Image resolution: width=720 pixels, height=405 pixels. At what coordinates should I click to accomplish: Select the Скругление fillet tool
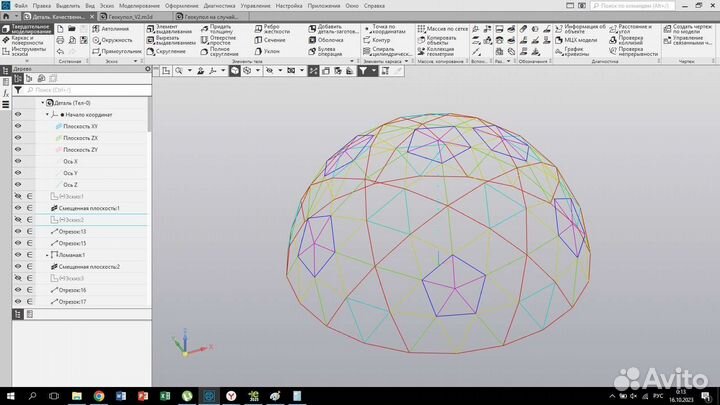(x=166, y=51)
